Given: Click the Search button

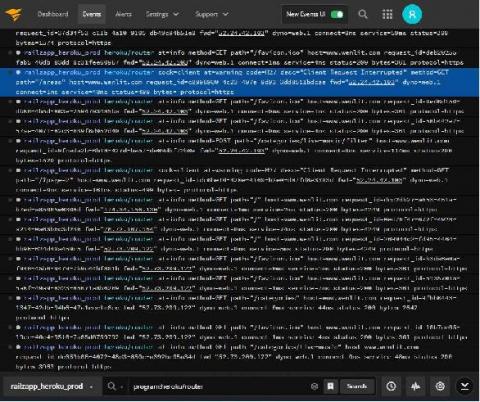Looking at the screenshot, I should [x=357, y=386].
